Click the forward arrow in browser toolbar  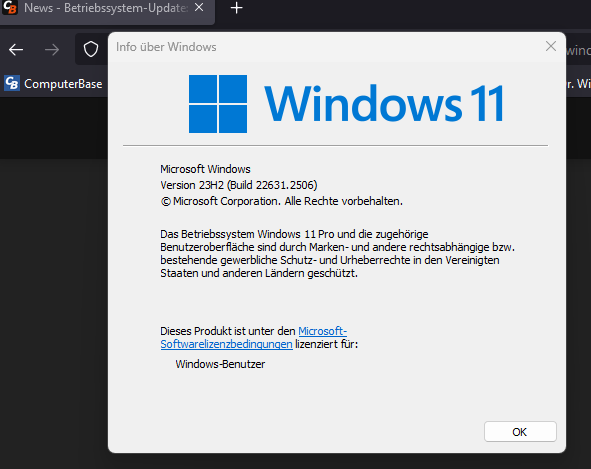[52, 49]
